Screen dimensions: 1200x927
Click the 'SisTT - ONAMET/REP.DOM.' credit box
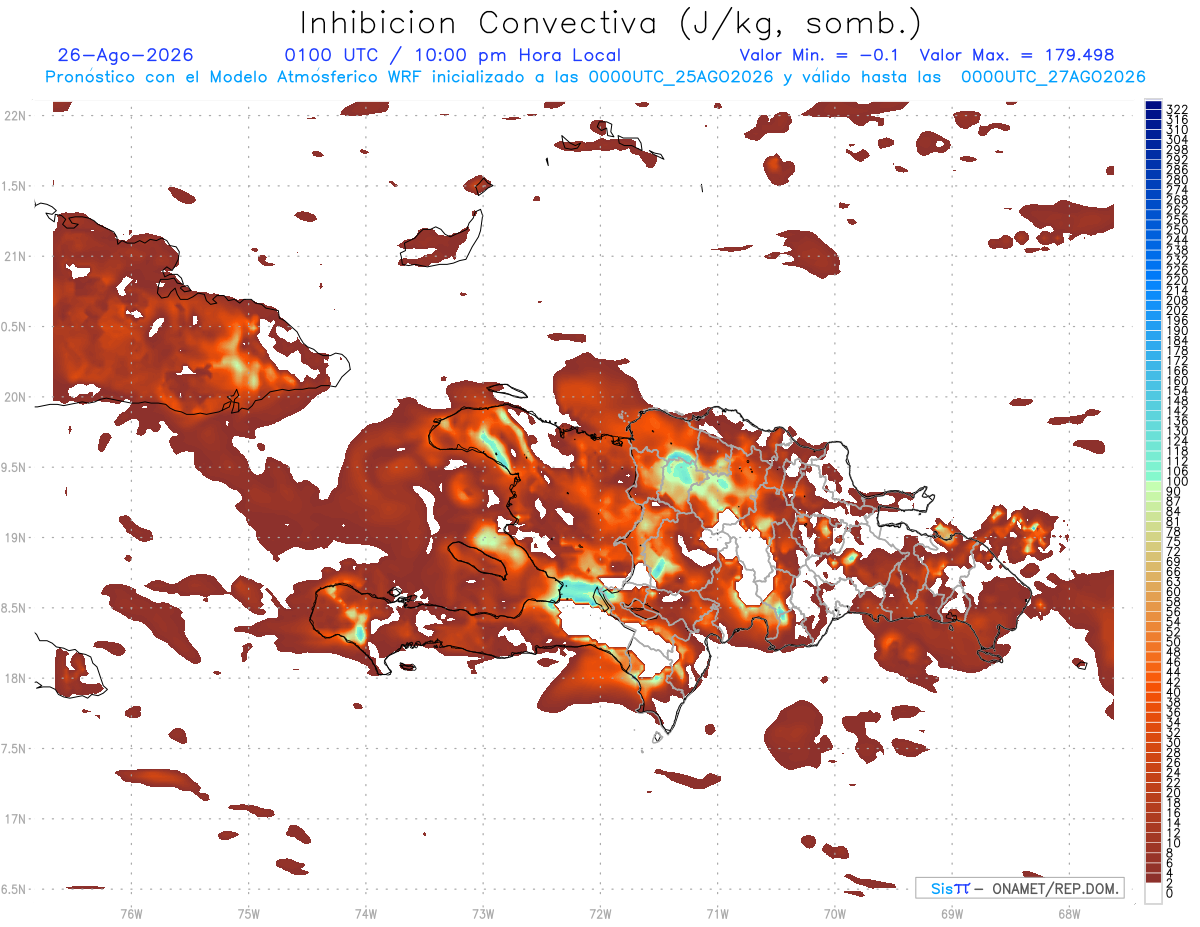1020,888
